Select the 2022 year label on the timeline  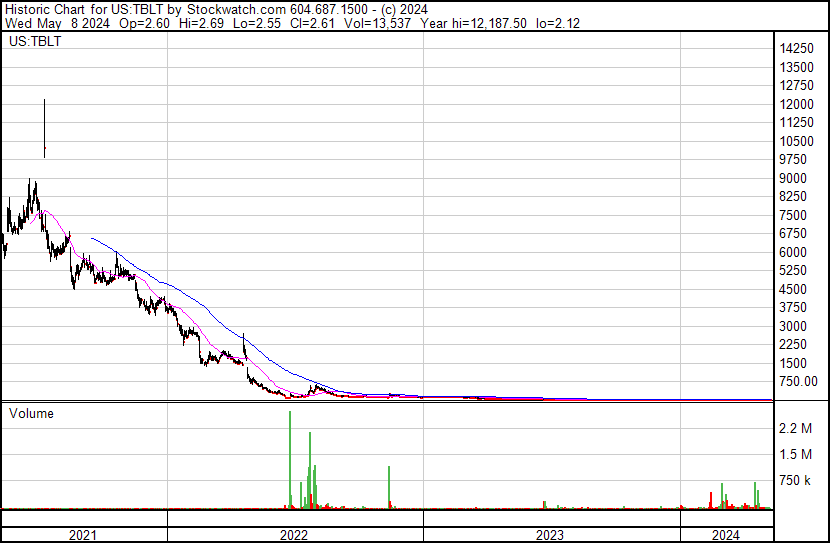pyautogui.click(x=294, y=534)
